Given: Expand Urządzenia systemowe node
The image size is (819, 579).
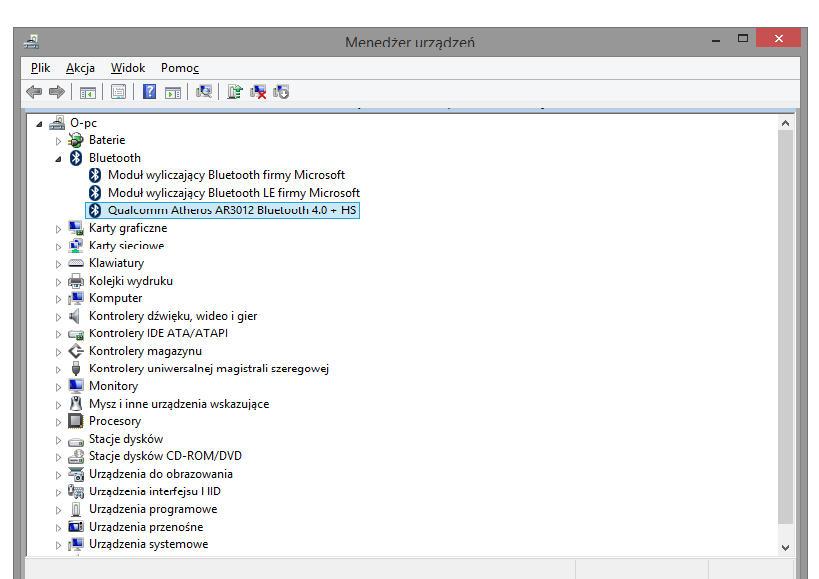Looking at the screenshot, I should (x=58, y=545).
